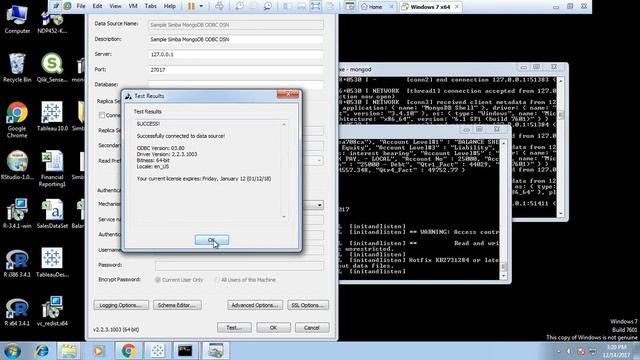640x360 pixels.
Task: Take a VM snapshot via toolbar icon
Action: click(x=240, y=6)
